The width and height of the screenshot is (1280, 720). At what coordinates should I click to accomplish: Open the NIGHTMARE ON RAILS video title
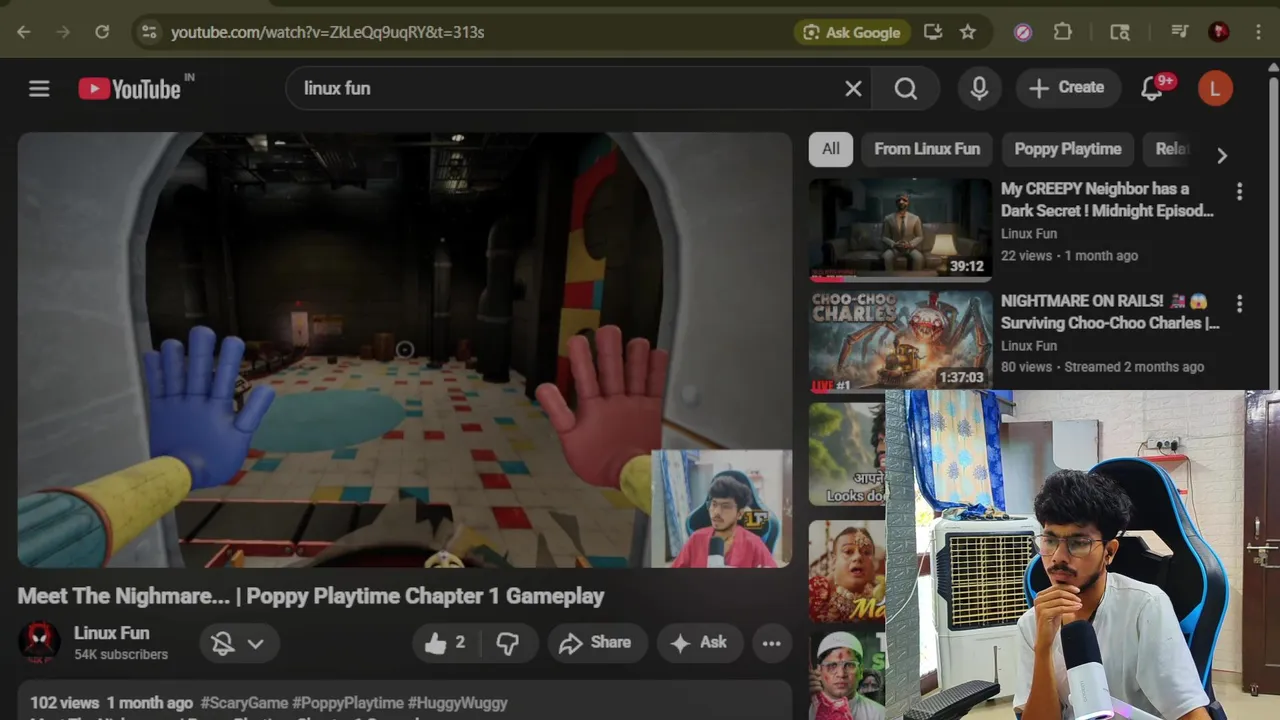[1110, 312]
